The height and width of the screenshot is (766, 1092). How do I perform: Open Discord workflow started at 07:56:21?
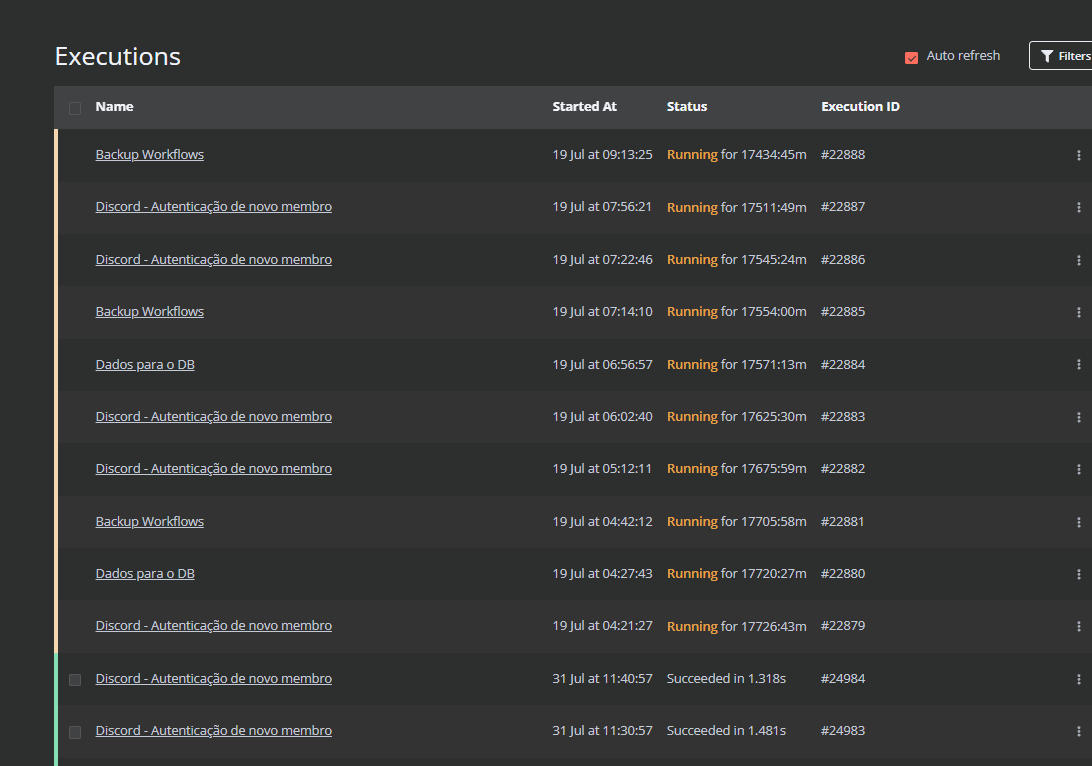(214, 207)
